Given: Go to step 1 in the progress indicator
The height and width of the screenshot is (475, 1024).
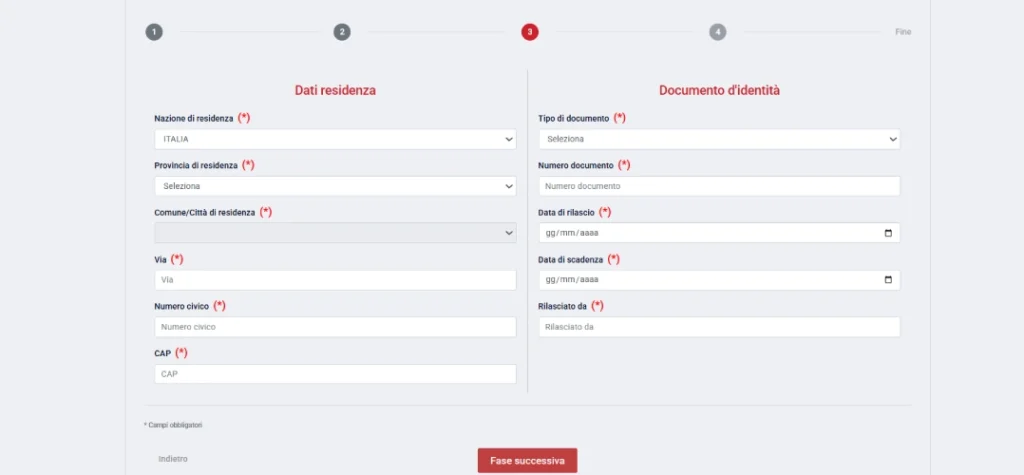Looking at the screenshot, I should 154,32.
